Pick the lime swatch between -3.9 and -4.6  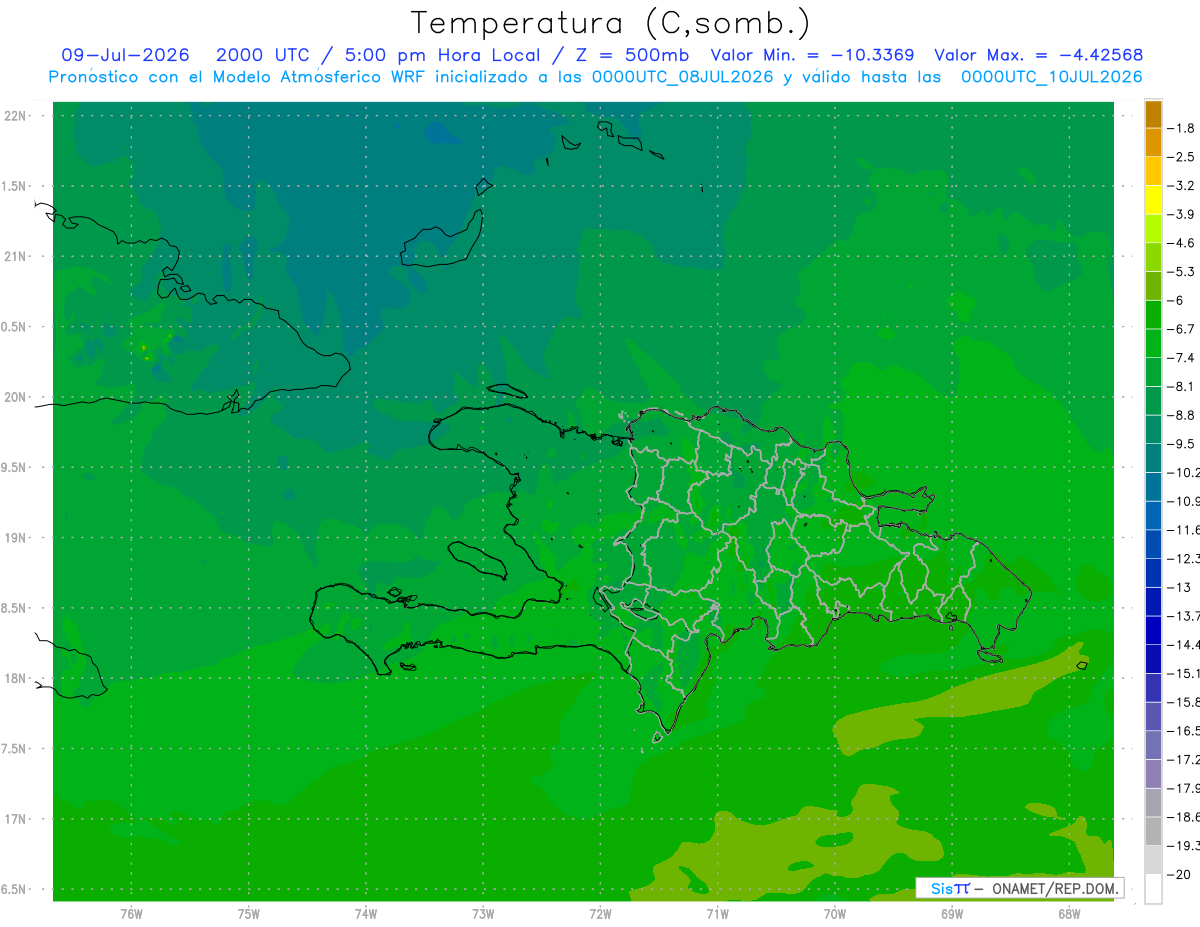point(1153,229)
